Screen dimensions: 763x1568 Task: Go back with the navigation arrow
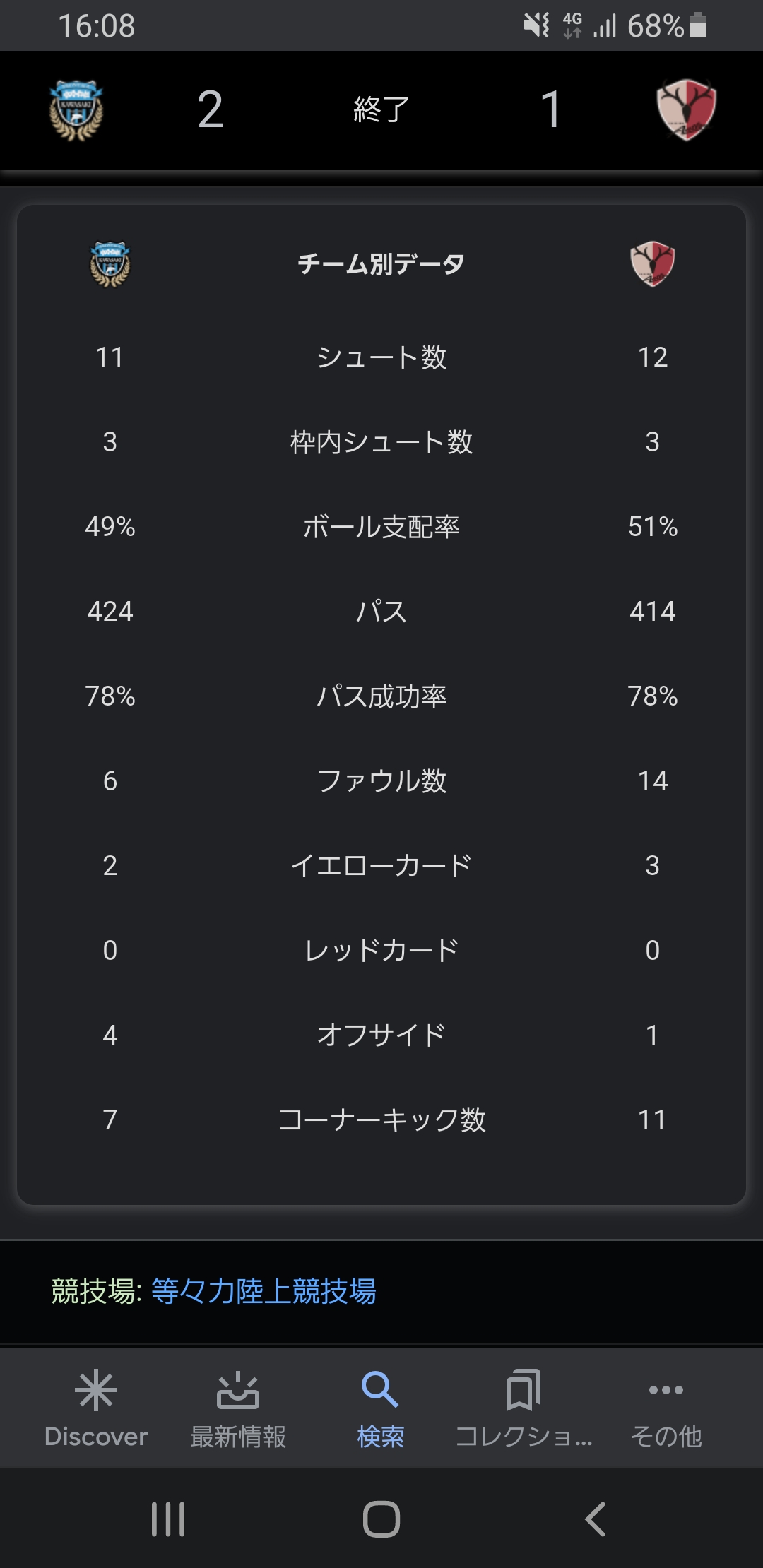pos(595,1519)
